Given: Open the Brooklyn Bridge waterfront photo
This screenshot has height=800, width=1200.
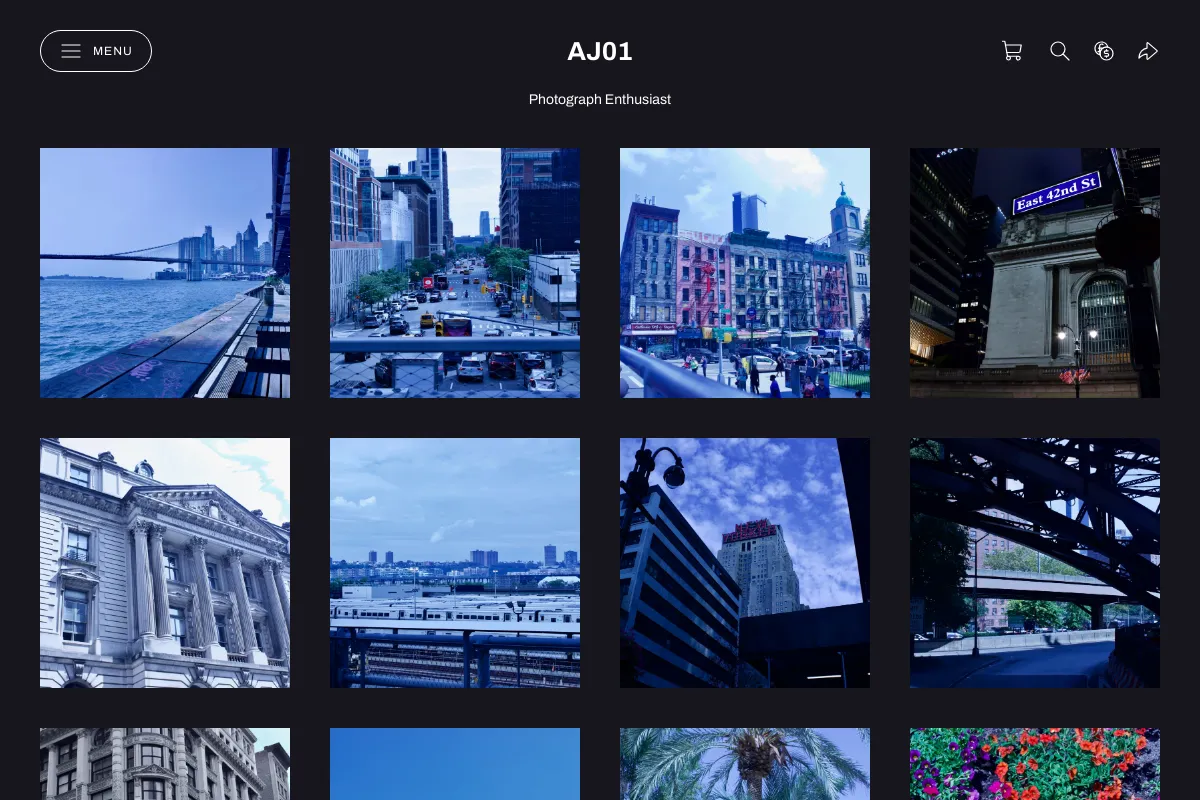Looking at the screenshot, I should 165,273.
